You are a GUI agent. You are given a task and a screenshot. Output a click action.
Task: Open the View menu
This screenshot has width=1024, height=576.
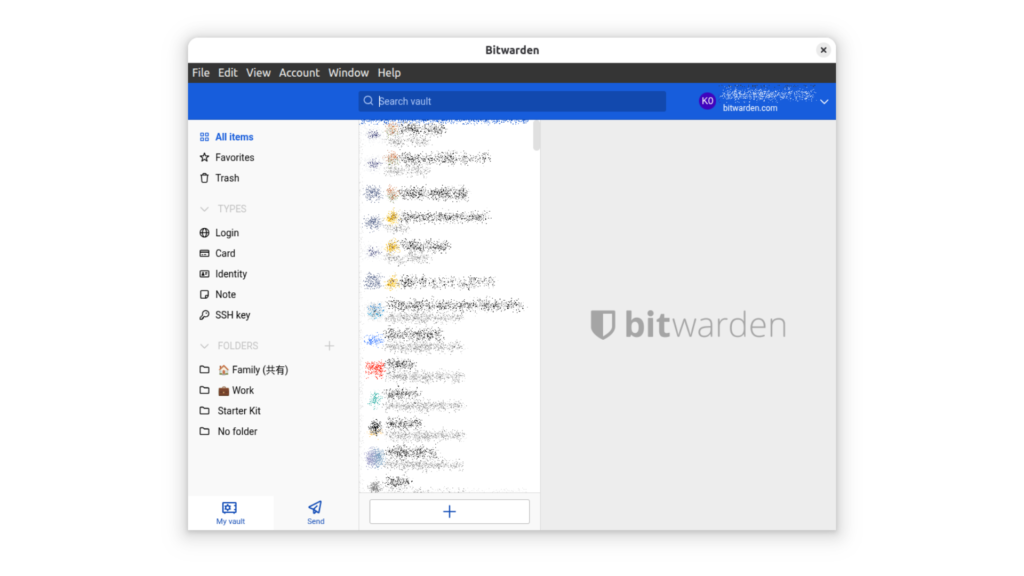pos(258,72)
